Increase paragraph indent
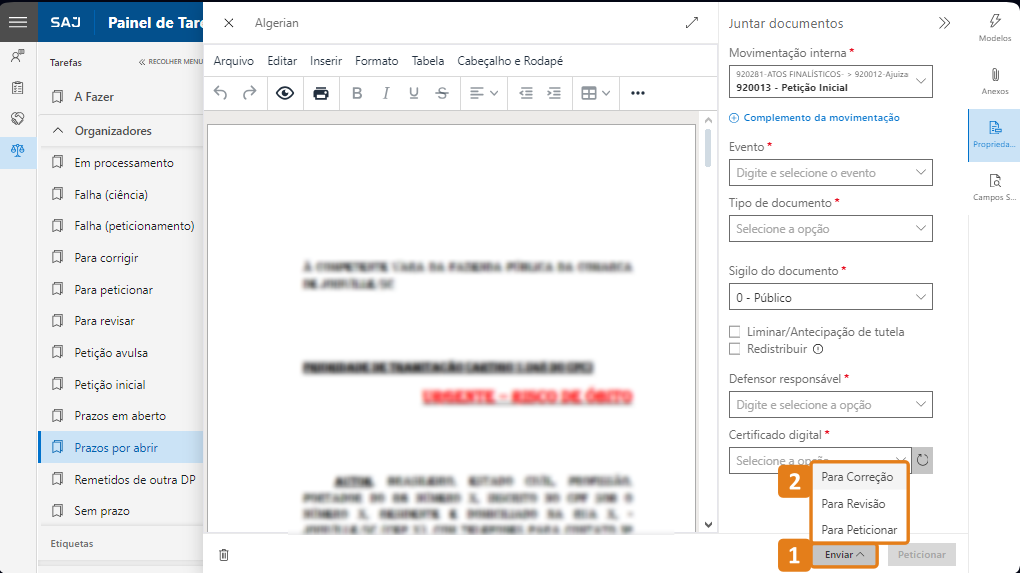Viewport: 1020px width, 573px height. pos(554,93)
